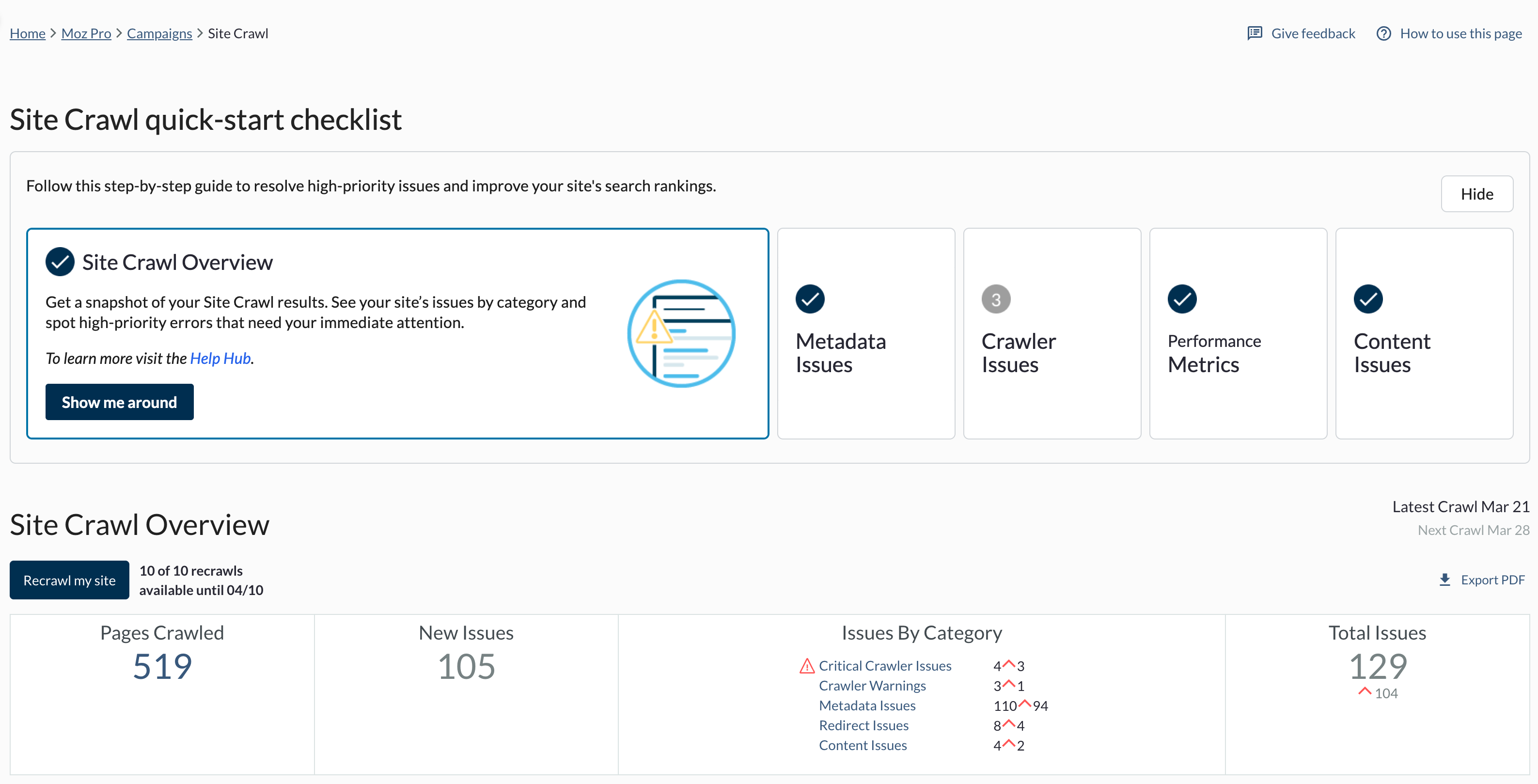View the Crawler Warnings issue list
Image resolution: width=1538 pixels, height=784 pixels.
[872, 686]
